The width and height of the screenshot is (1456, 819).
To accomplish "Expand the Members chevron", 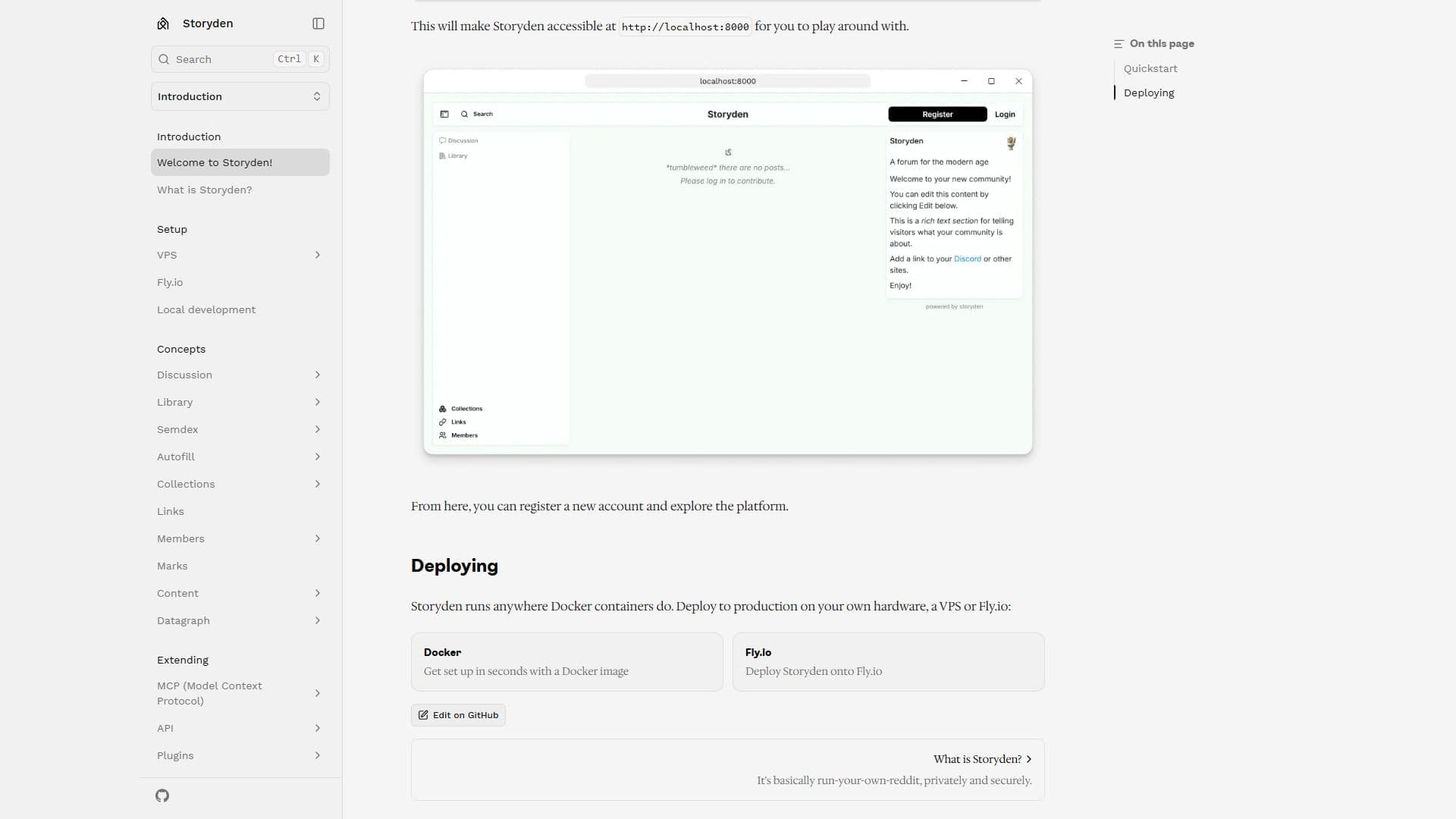I will pyautogui.click(x=317, y=538).
